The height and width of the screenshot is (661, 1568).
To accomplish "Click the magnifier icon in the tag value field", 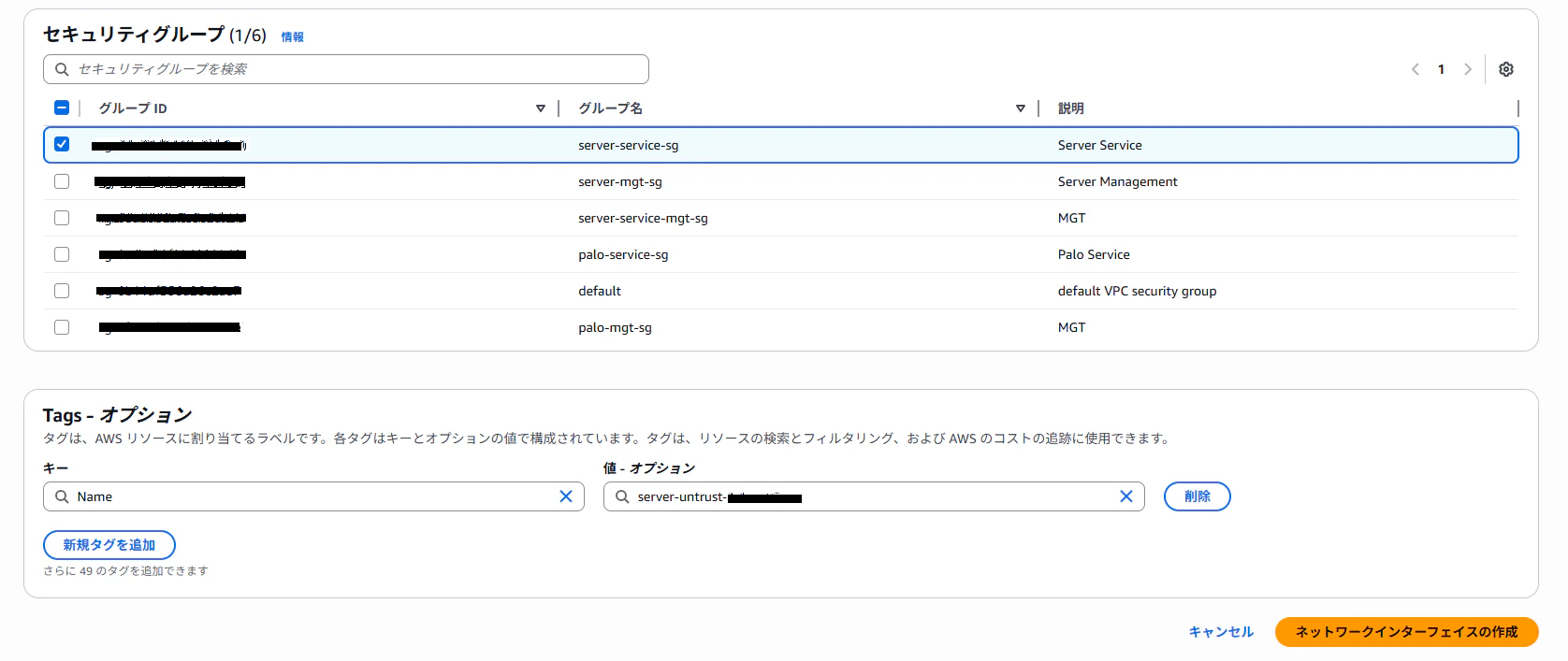I will [x=622, y=496].
